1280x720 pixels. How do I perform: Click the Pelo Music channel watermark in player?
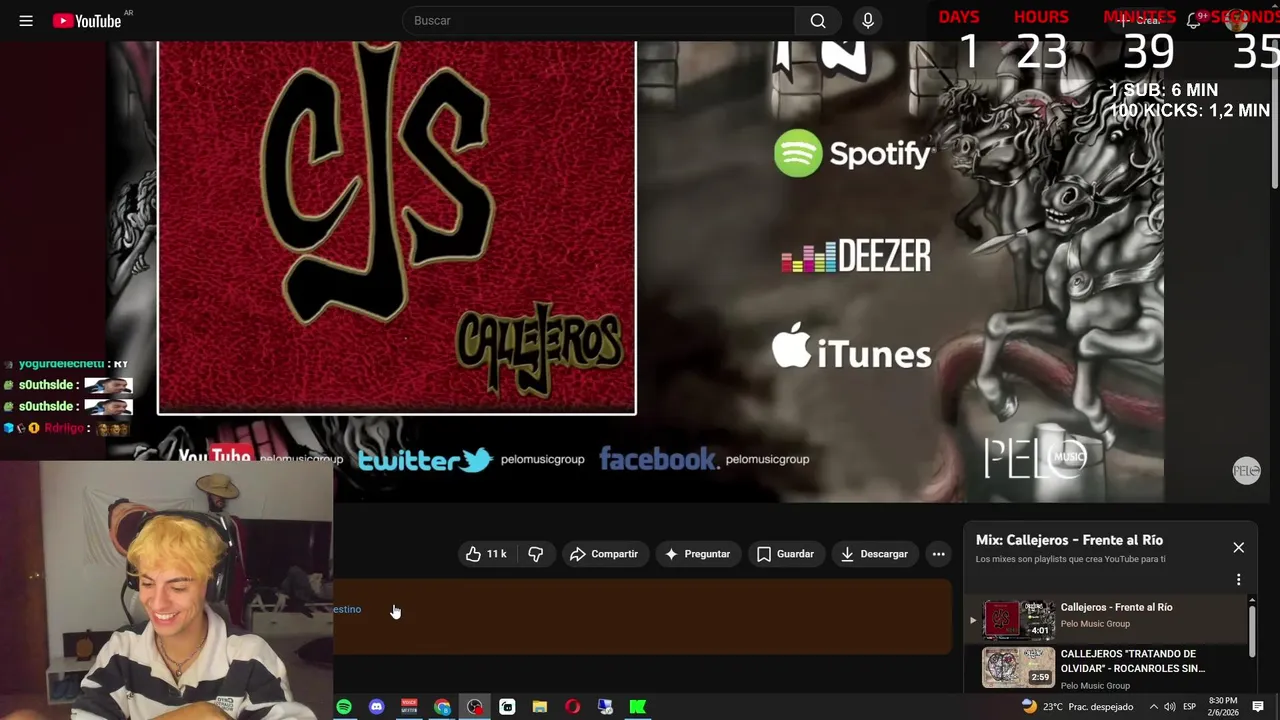tap(1246, 471)
